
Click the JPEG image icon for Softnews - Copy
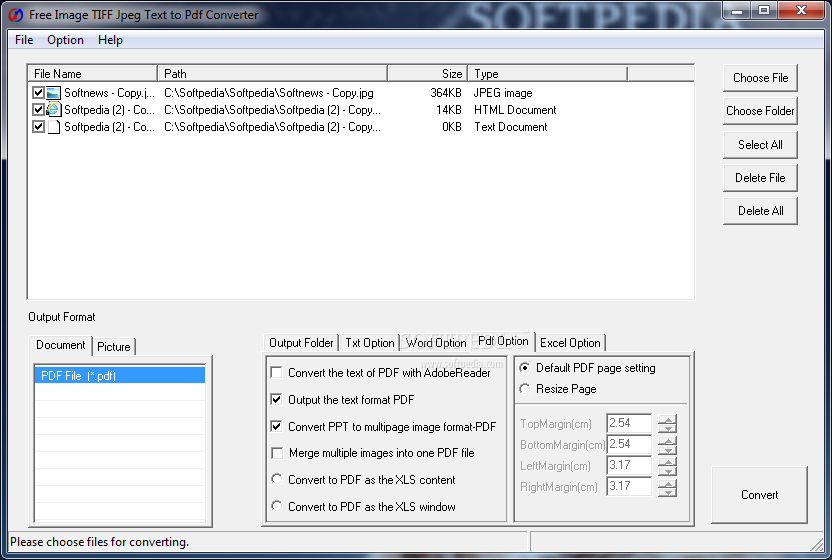coord(53,93)
